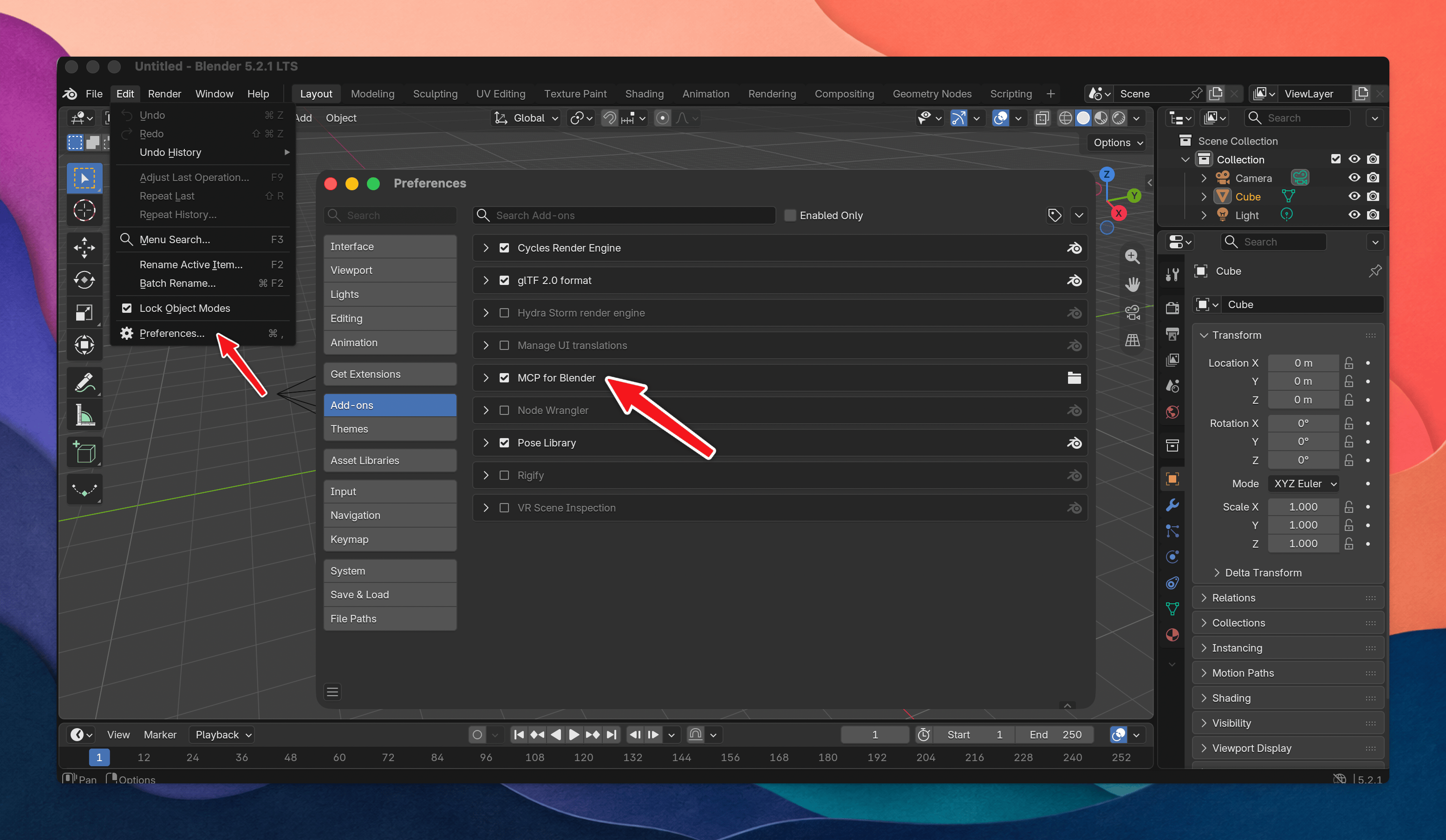Image resolution: width=1446 pixels, height=840 pixels.
Task: Open Preferences hamburger menu icon
Action: click(332, 692)
